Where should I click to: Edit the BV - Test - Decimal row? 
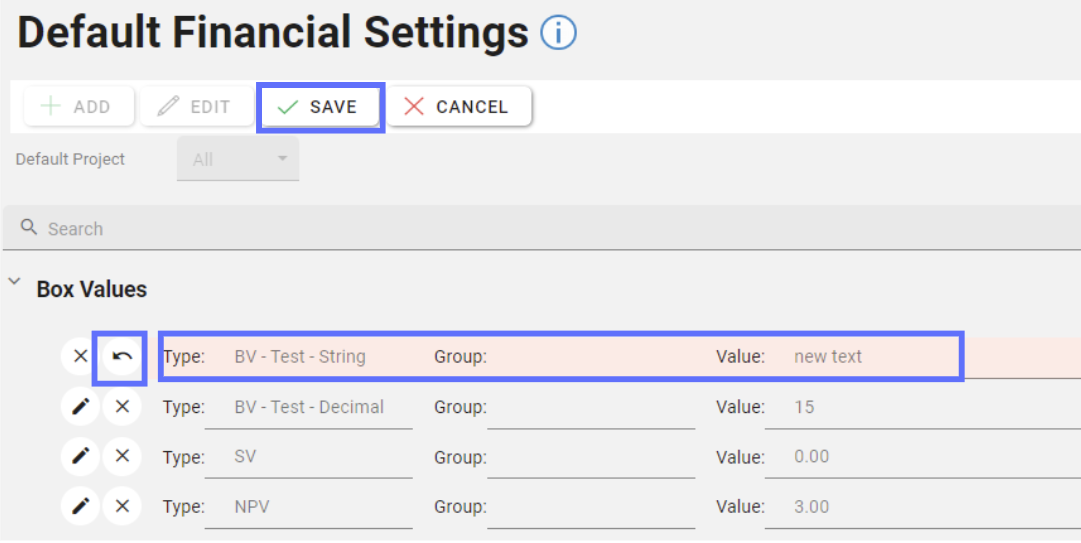coord(81,407)
